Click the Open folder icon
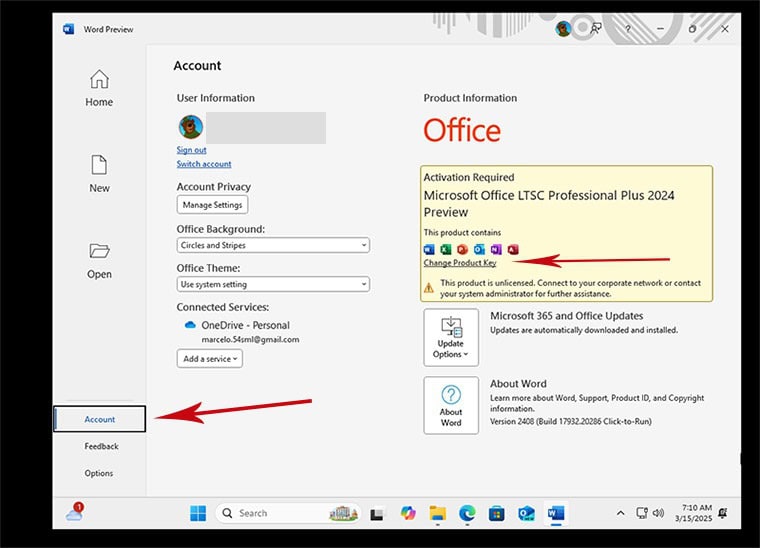This screenshot has height=548, width=760. (x=99, y=258)
